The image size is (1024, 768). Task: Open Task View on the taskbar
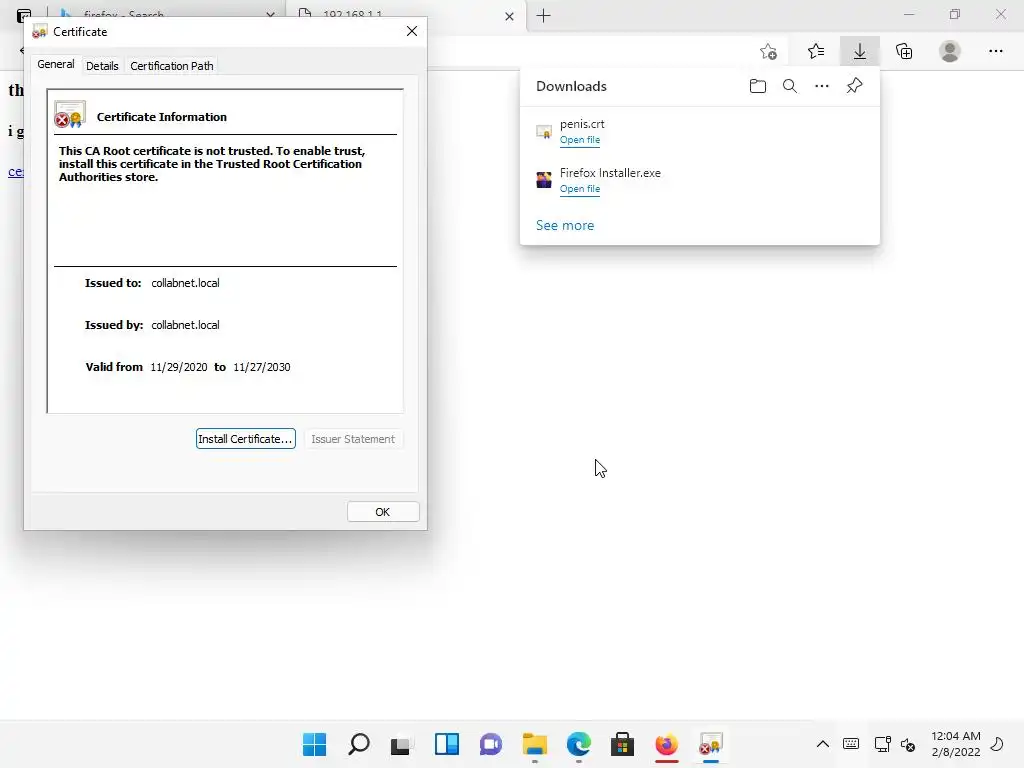click(402, 744)
